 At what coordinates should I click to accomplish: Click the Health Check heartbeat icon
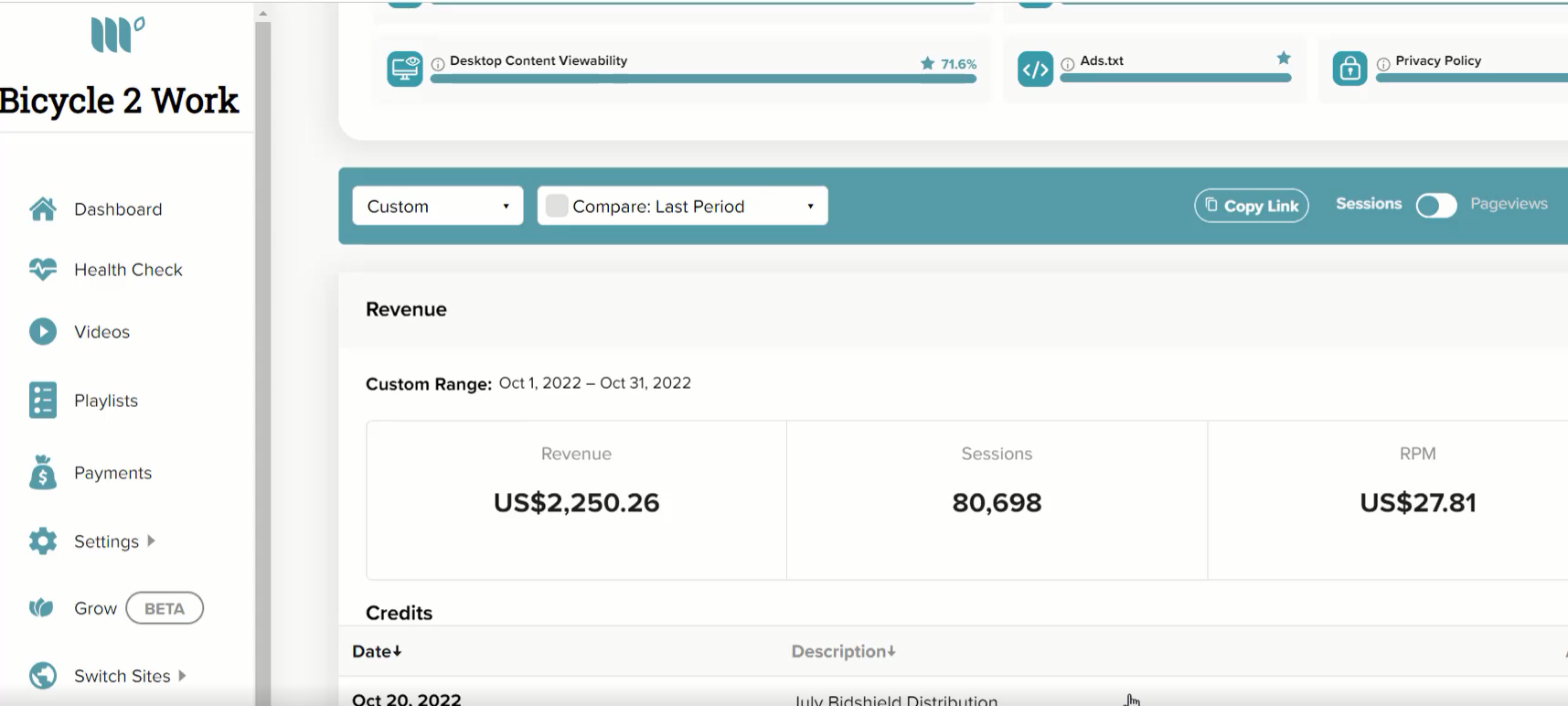point(43,270)
